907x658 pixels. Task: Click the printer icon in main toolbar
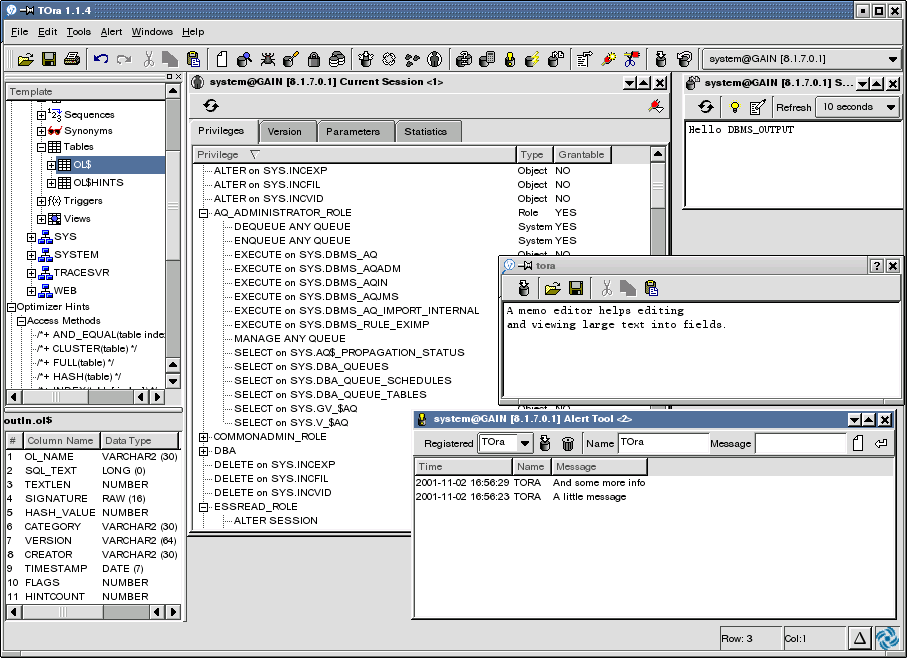coord(72,59)
